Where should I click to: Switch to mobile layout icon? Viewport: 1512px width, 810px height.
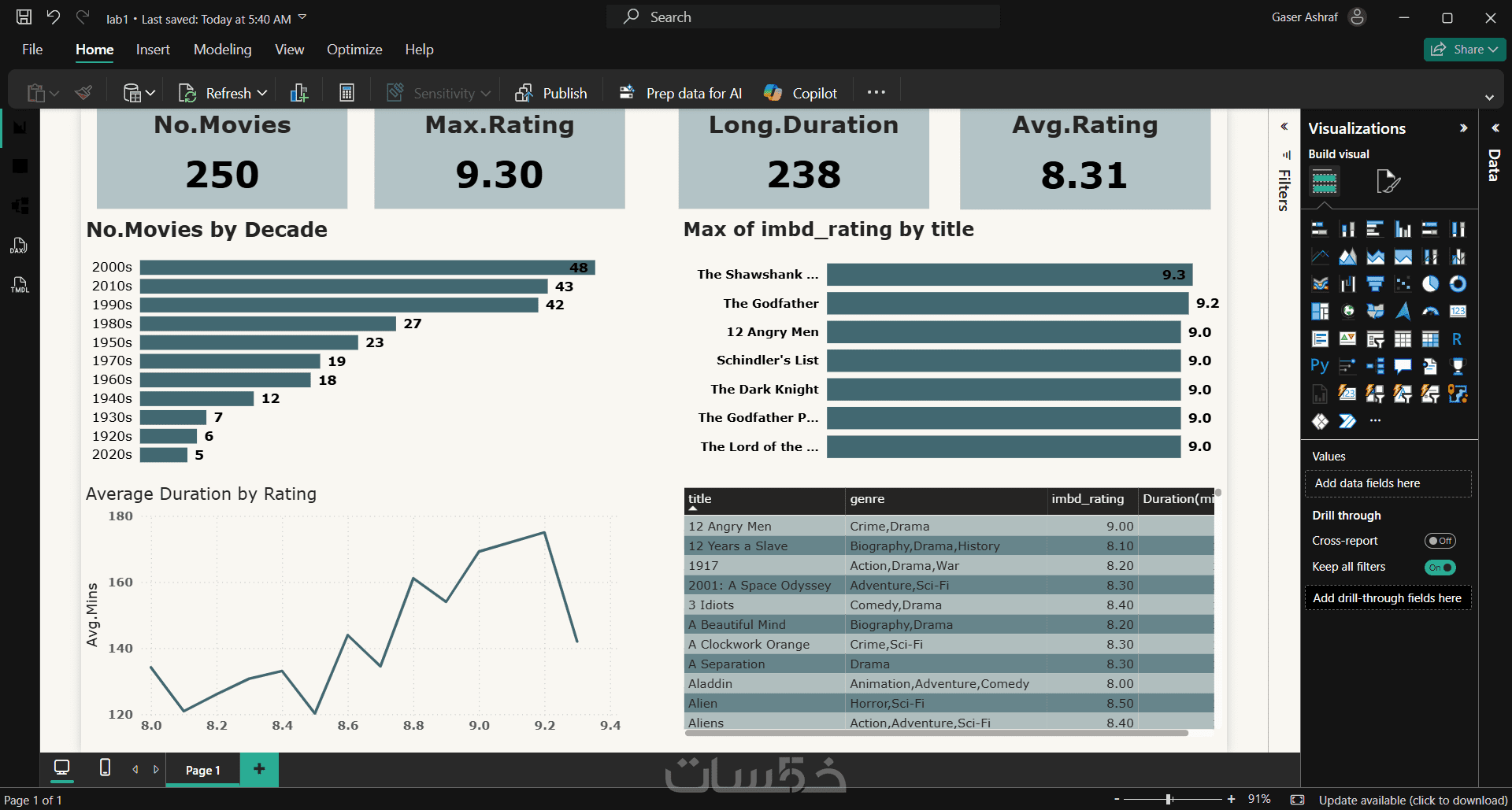click(105, 767)
